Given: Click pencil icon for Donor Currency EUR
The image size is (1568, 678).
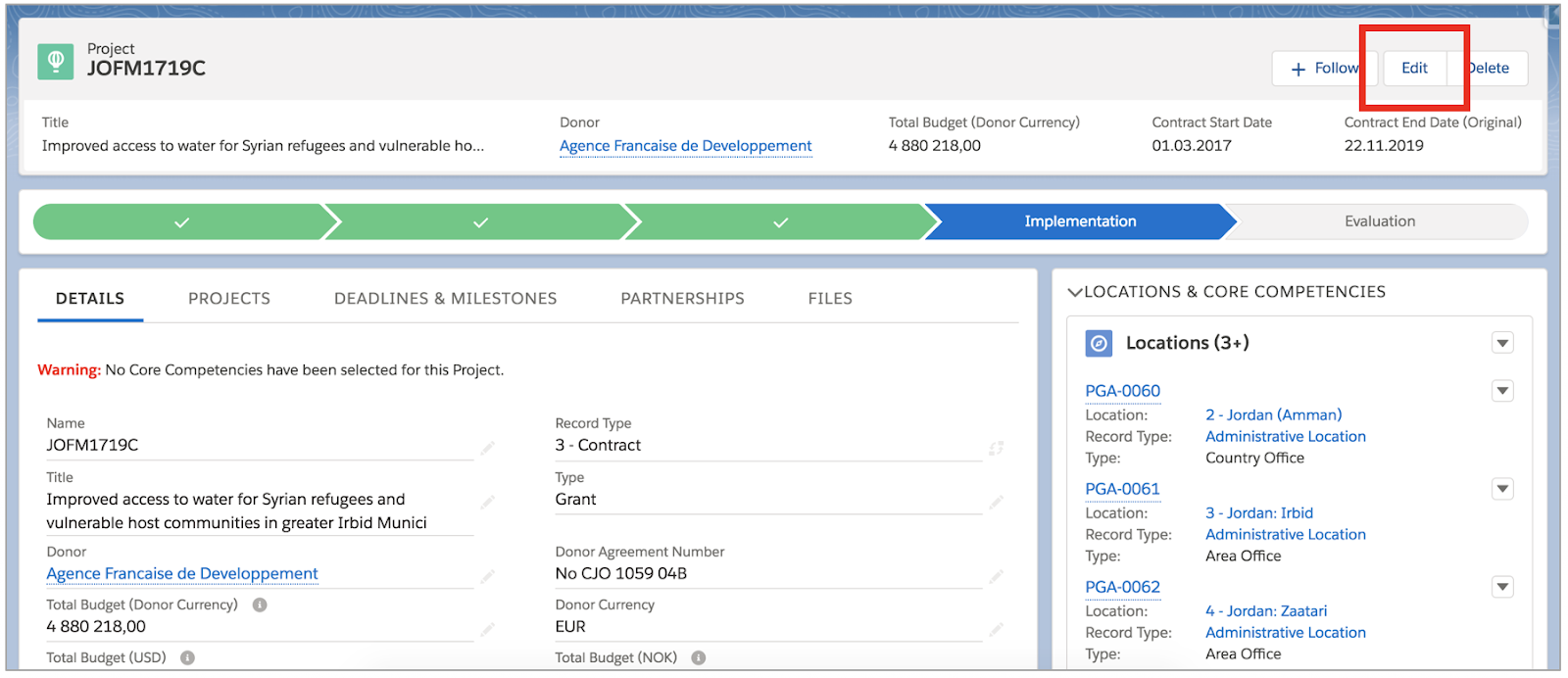Looking at the screenshot, I should point(996,629).
